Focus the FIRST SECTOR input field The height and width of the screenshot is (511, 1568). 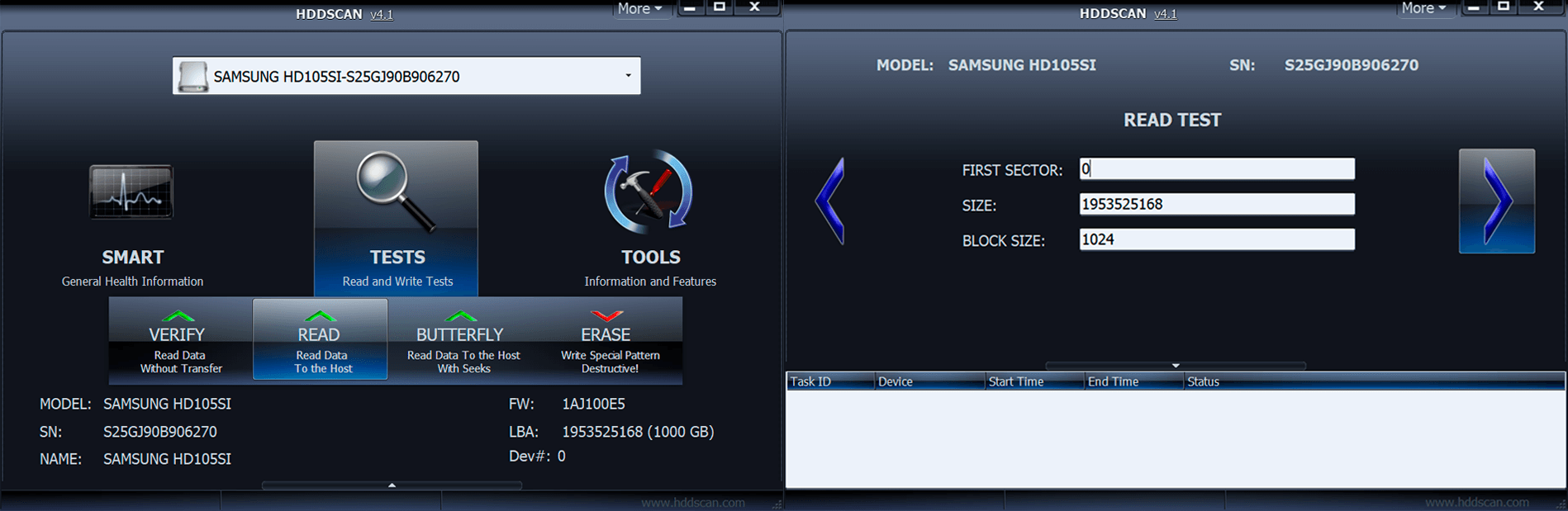pos(1217,168)
